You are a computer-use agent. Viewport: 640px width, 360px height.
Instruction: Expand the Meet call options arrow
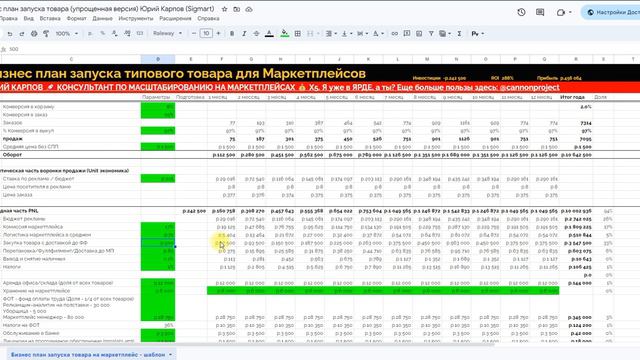pos(570,12)
